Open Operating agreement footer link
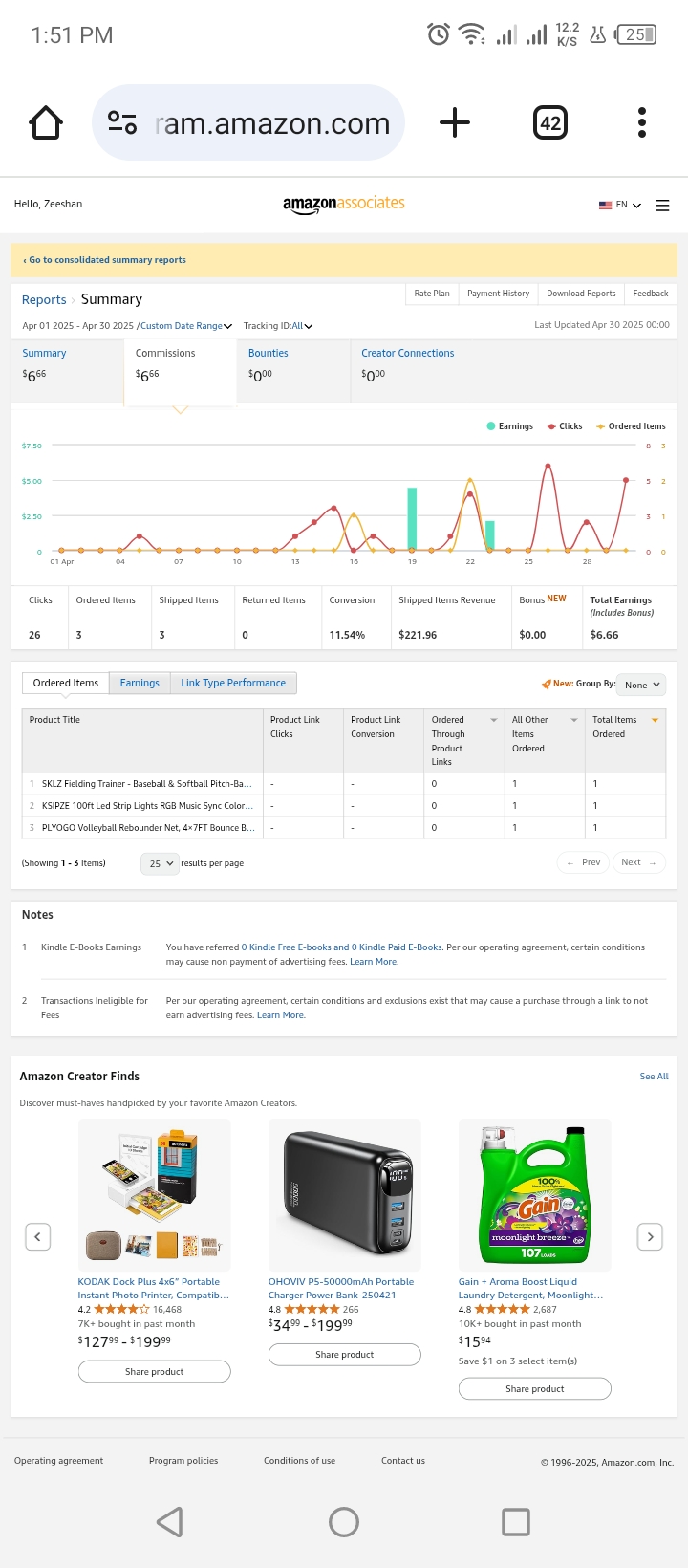This screenshot has width=688, height=1568. 58,1461
